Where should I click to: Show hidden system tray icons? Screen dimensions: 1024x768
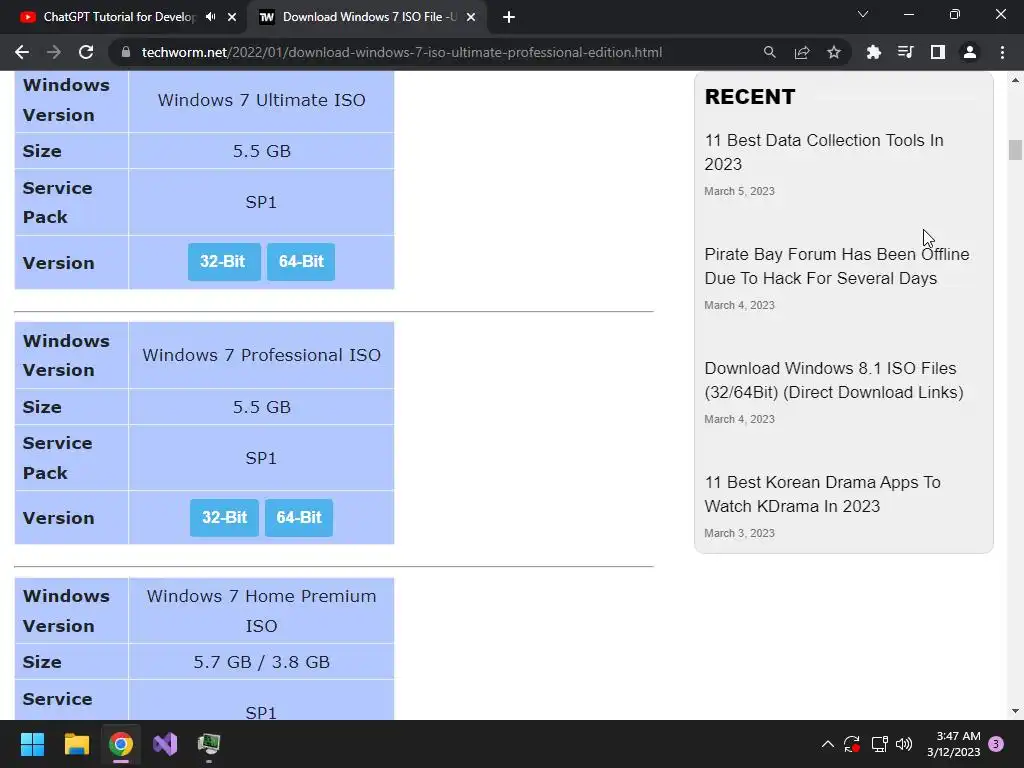(827, 744)
